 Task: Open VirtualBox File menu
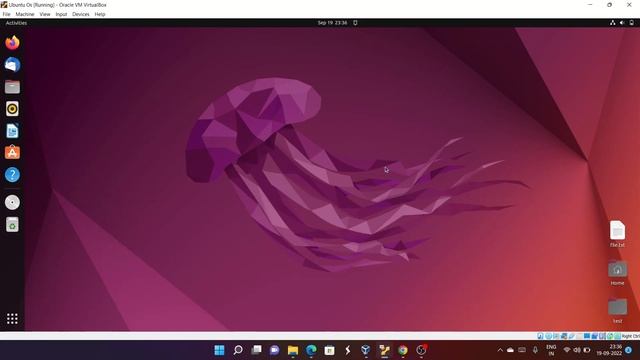7,14
